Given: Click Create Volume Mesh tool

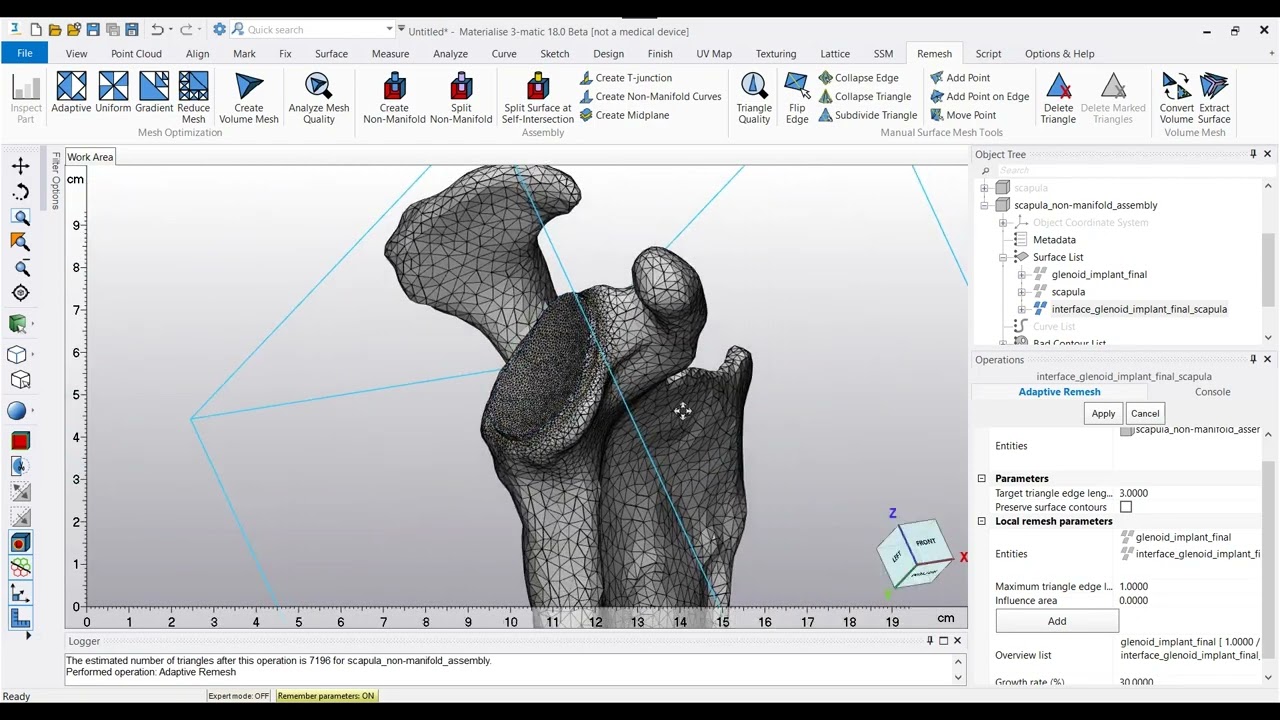Looking at the screenshot, I should click(x=249, y=98).
